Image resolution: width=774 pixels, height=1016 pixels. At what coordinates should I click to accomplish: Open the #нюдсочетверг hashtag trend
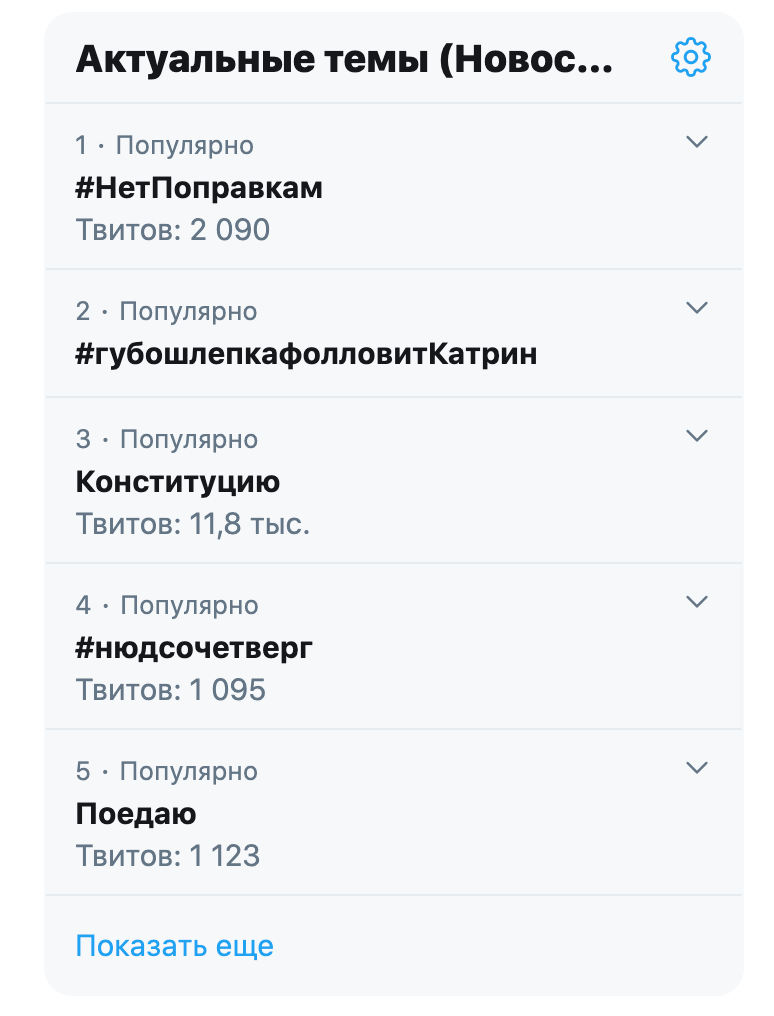[x=194, y=648]
